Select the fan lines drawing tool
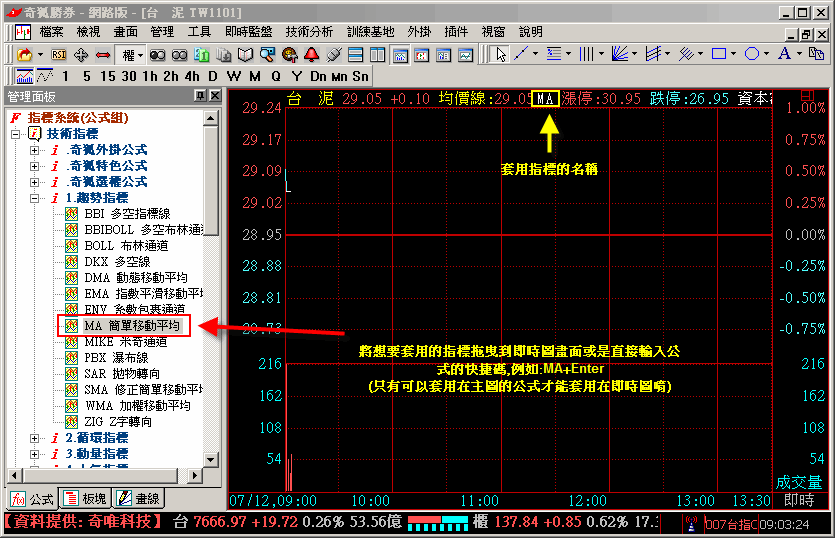This screenshot has height=538, width=835. click(x=620, y=54)
